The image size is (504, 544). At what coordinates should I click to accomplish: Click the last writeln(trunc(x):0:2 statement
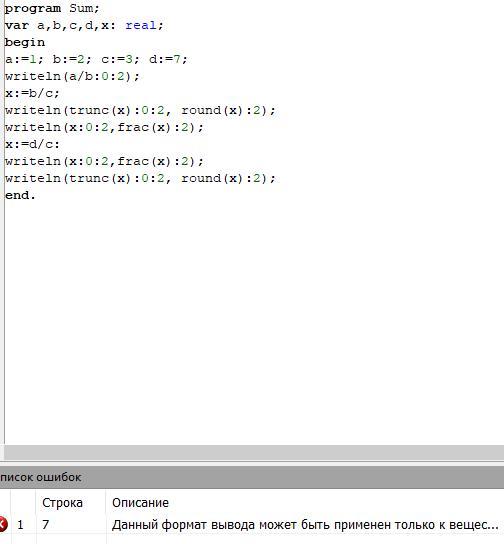[x=140, y=178]
